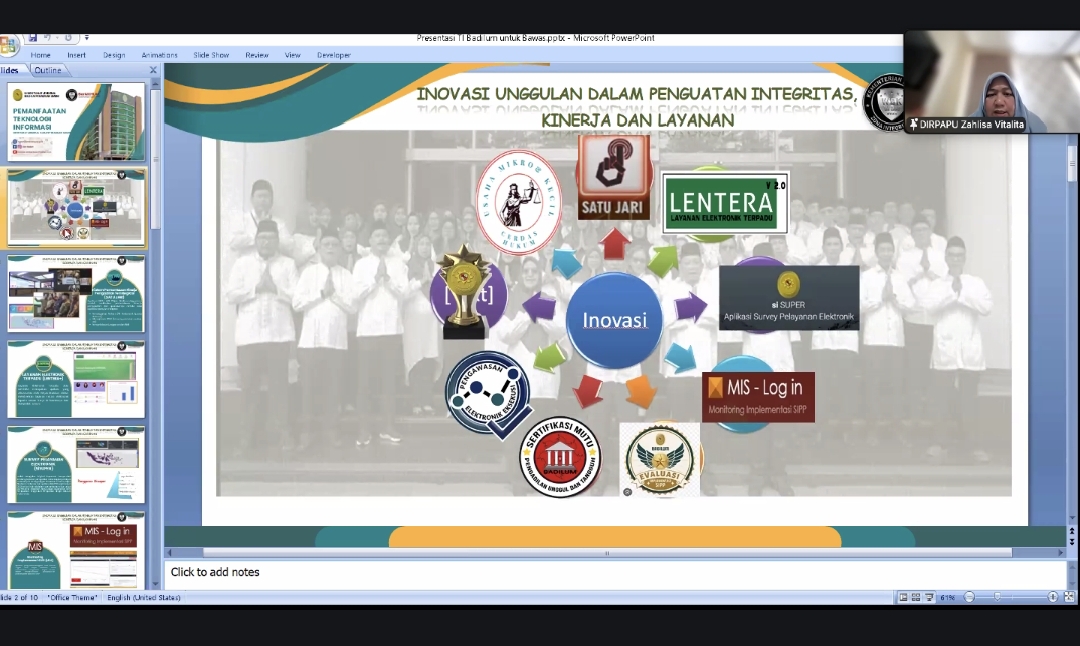Switch to Slide Sorter view

click(916, 598)
